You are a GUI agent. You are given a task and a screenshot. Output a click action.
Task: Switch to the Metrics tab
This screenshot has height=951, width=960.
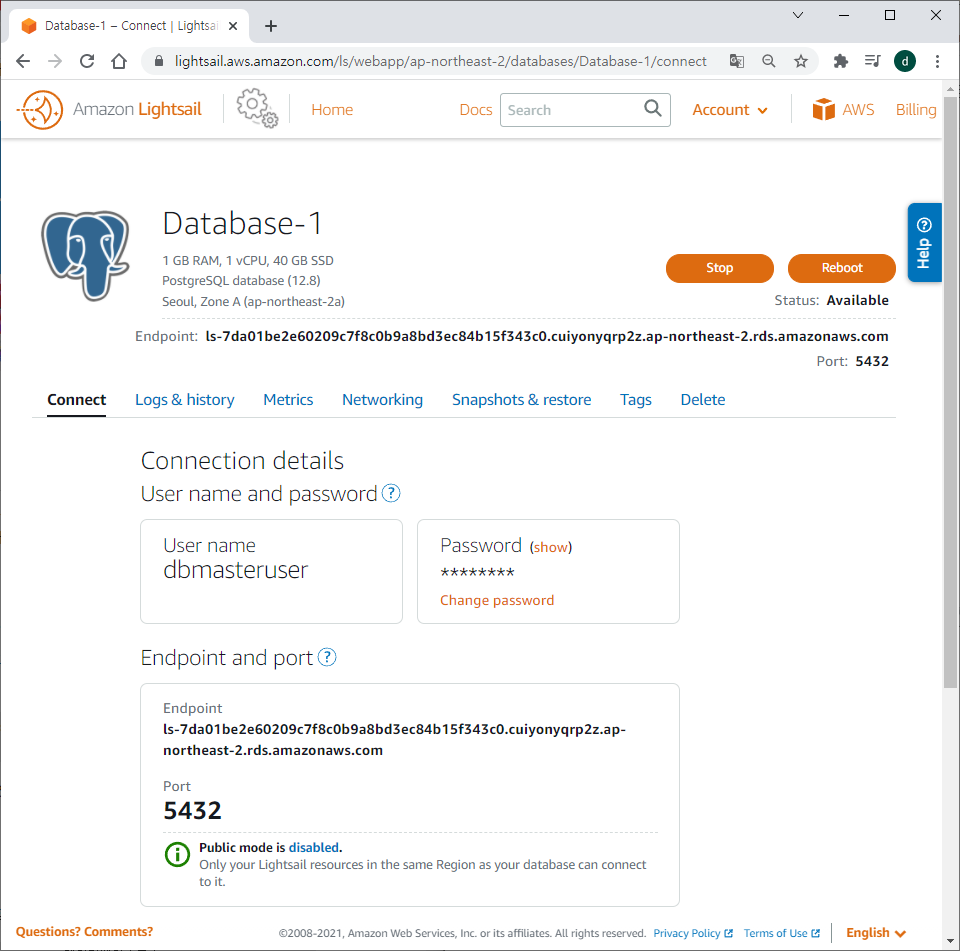coord(288,399)
